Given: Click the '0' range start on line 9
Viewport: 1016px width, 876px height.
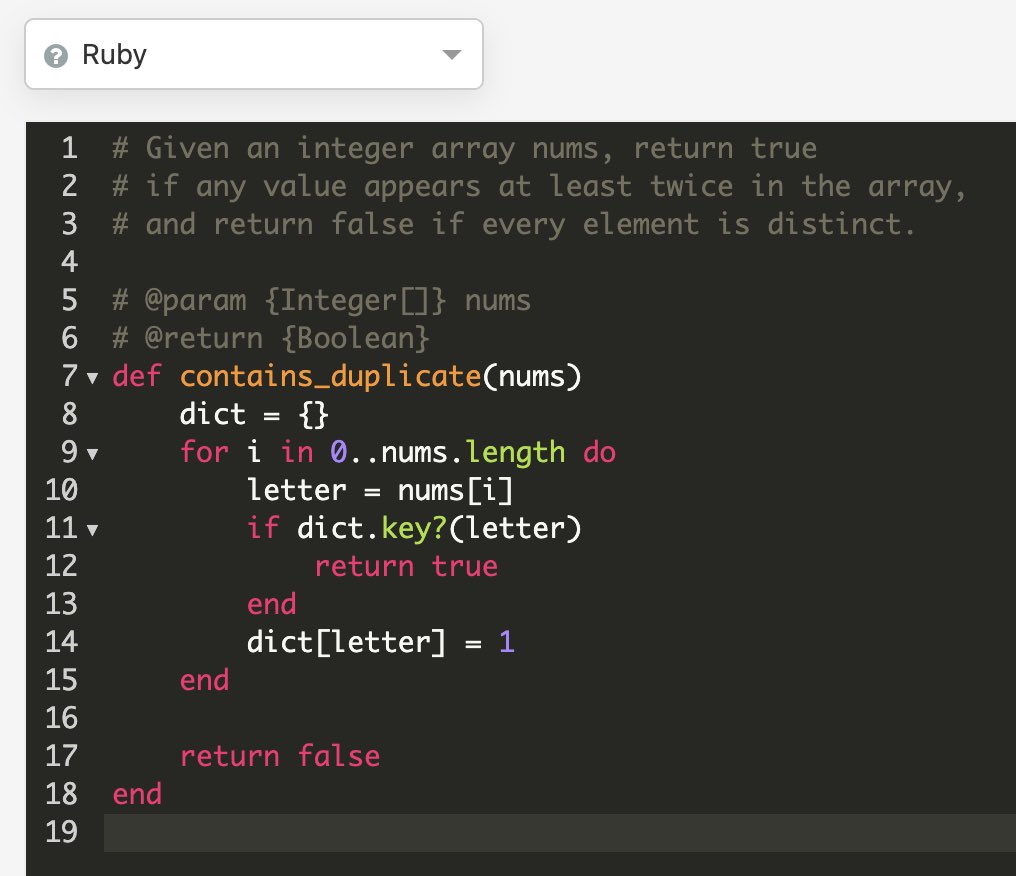Looking at the screenshot, I should click(x=339, y=452).
